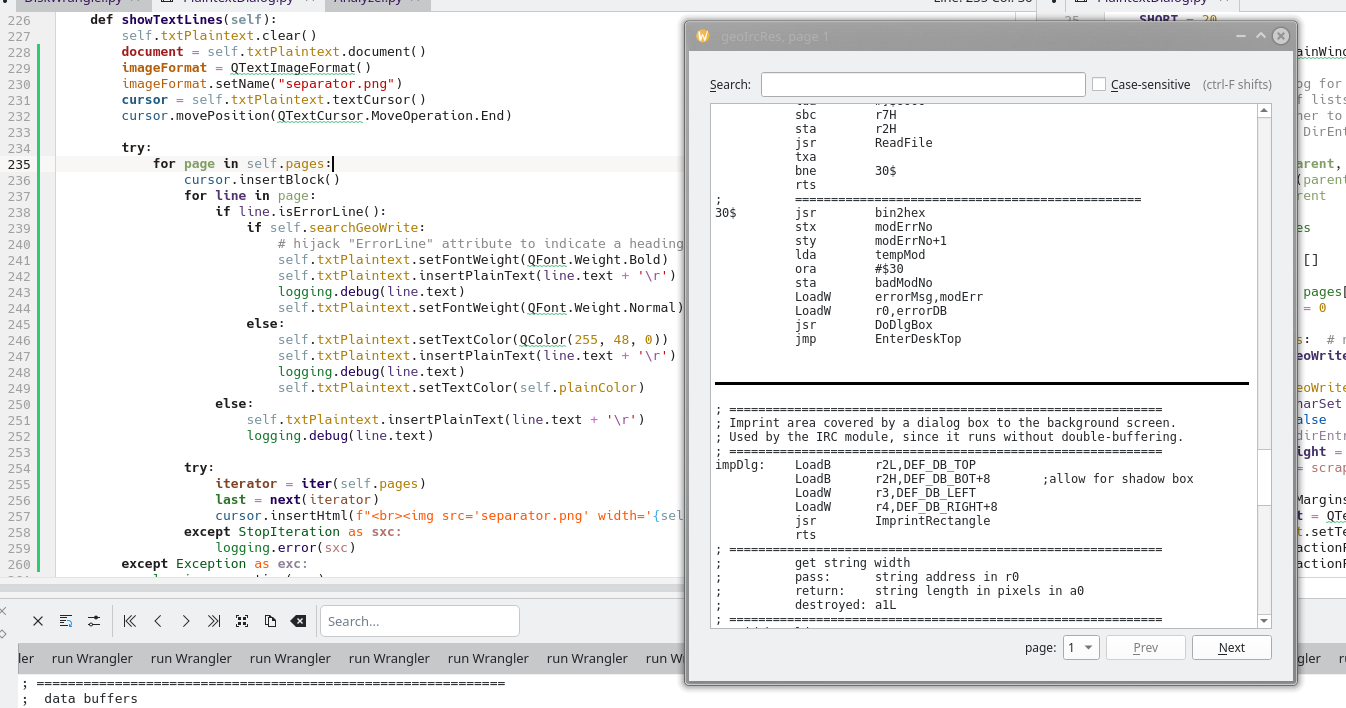
Task: Click the close (X) icon in output toolbar
Action: point(38,621)
